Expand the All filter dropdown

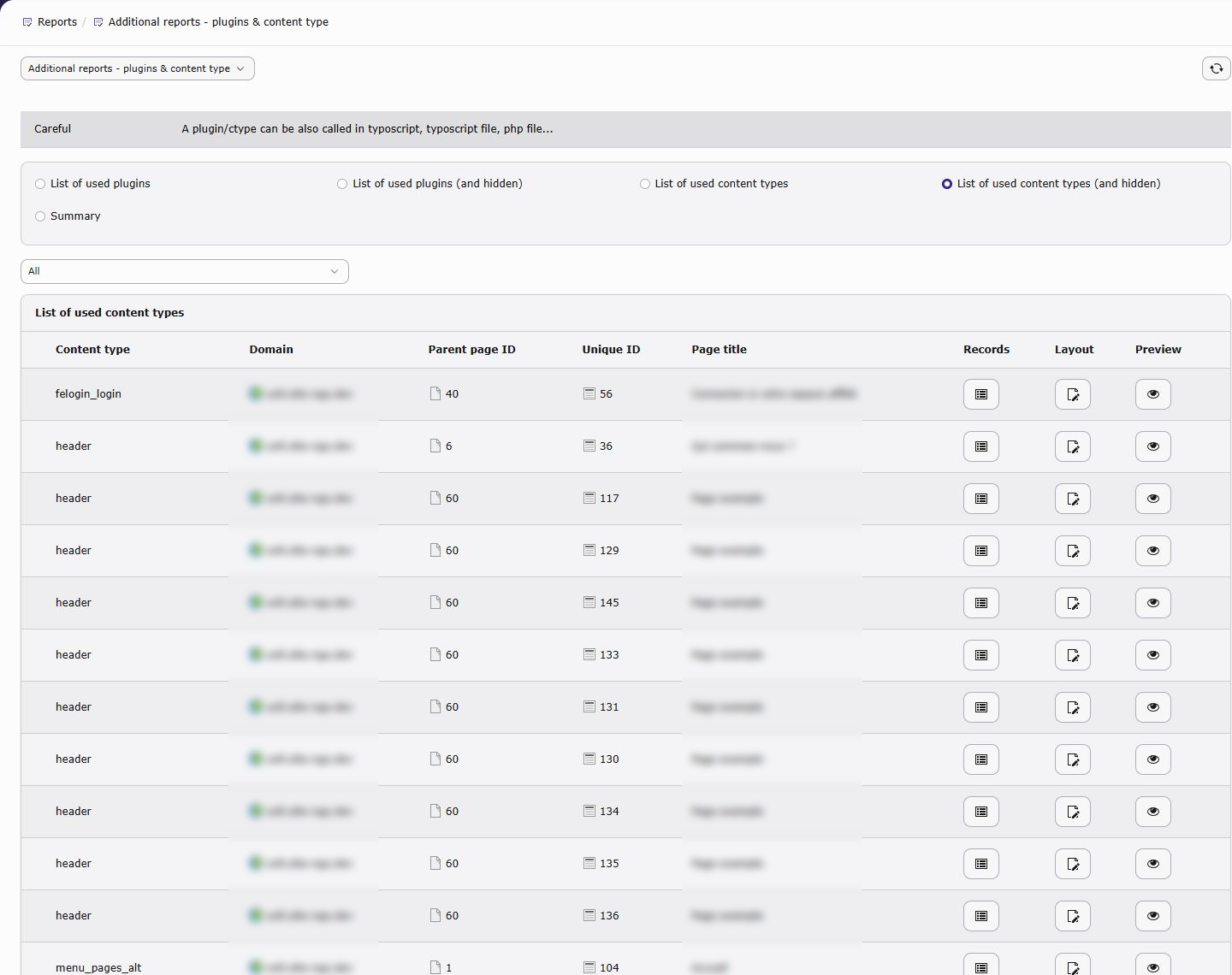(x=185, y=271)
